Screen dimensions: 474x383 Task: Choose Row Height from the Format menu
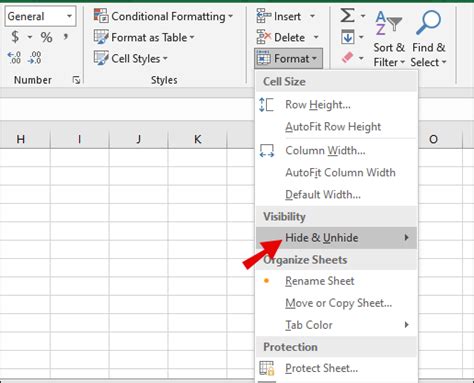coord(336,105)
